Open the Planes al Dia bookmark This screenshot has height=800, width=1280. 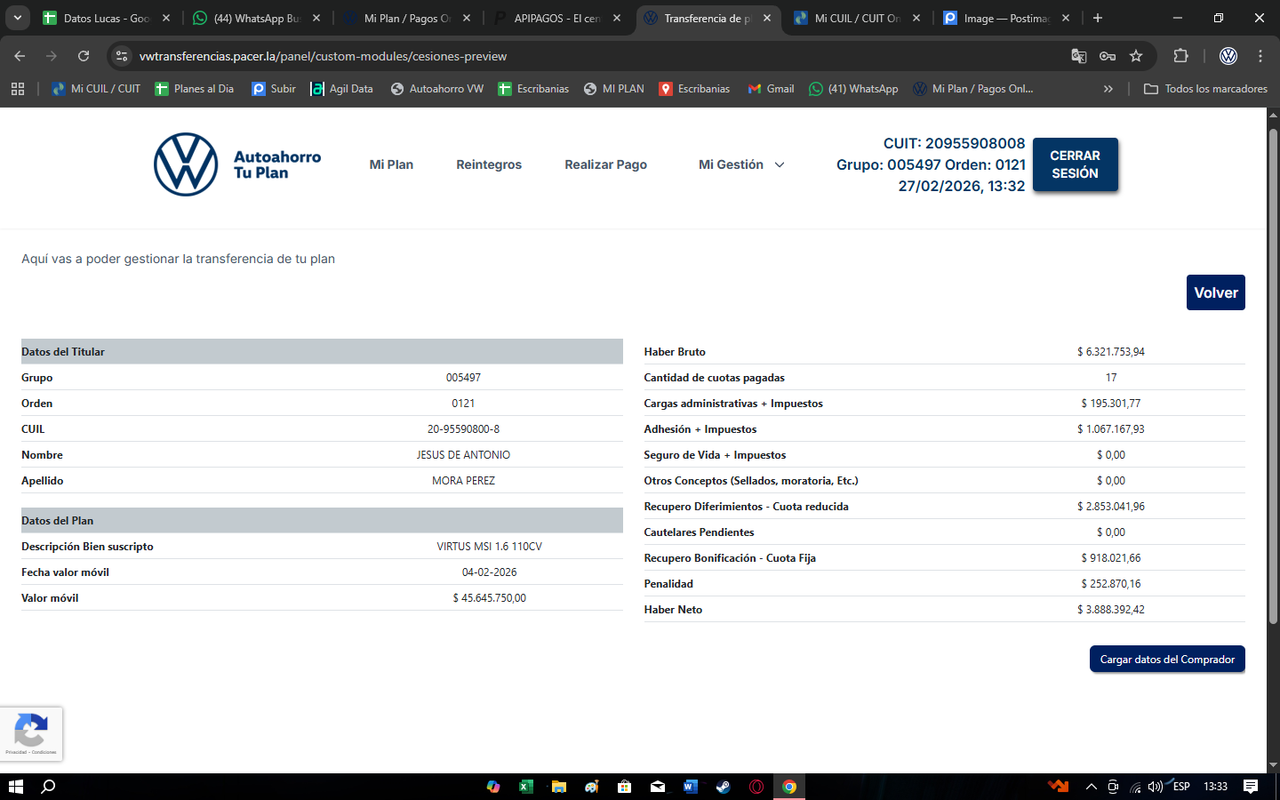[194, 88]
